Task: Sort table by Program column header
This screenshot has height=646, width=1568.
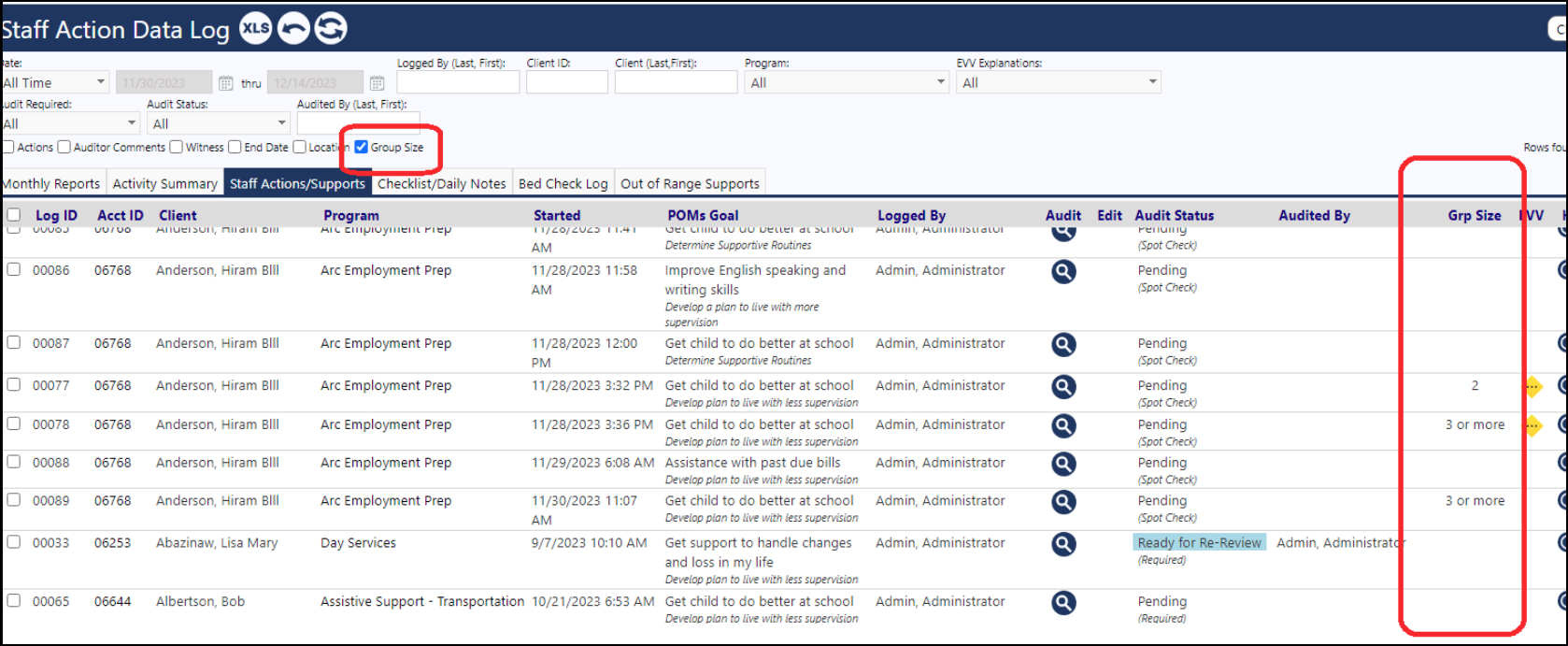Action: click(350, 216)
